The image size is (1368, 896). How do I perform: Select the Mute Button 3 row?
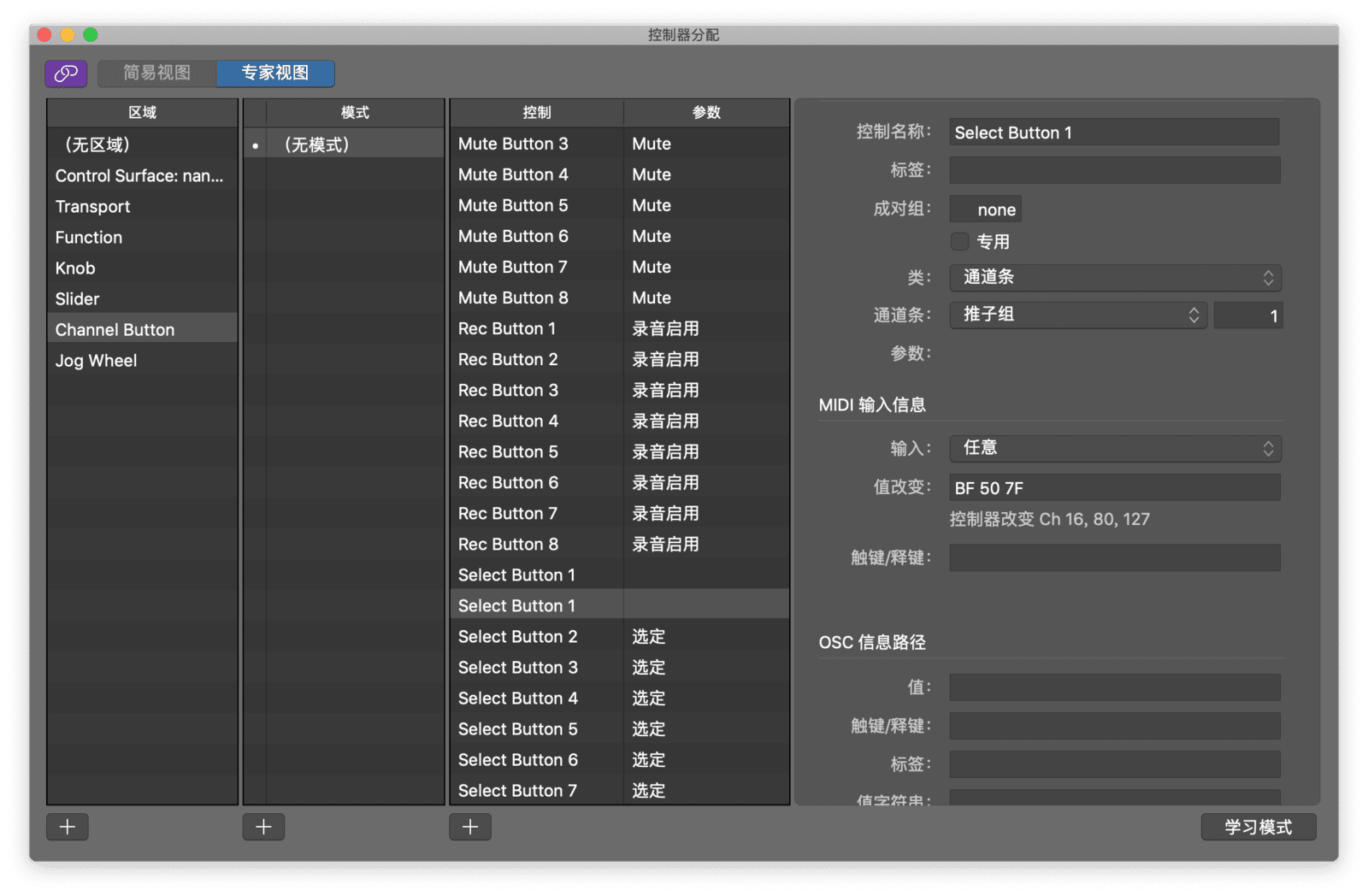620,144
